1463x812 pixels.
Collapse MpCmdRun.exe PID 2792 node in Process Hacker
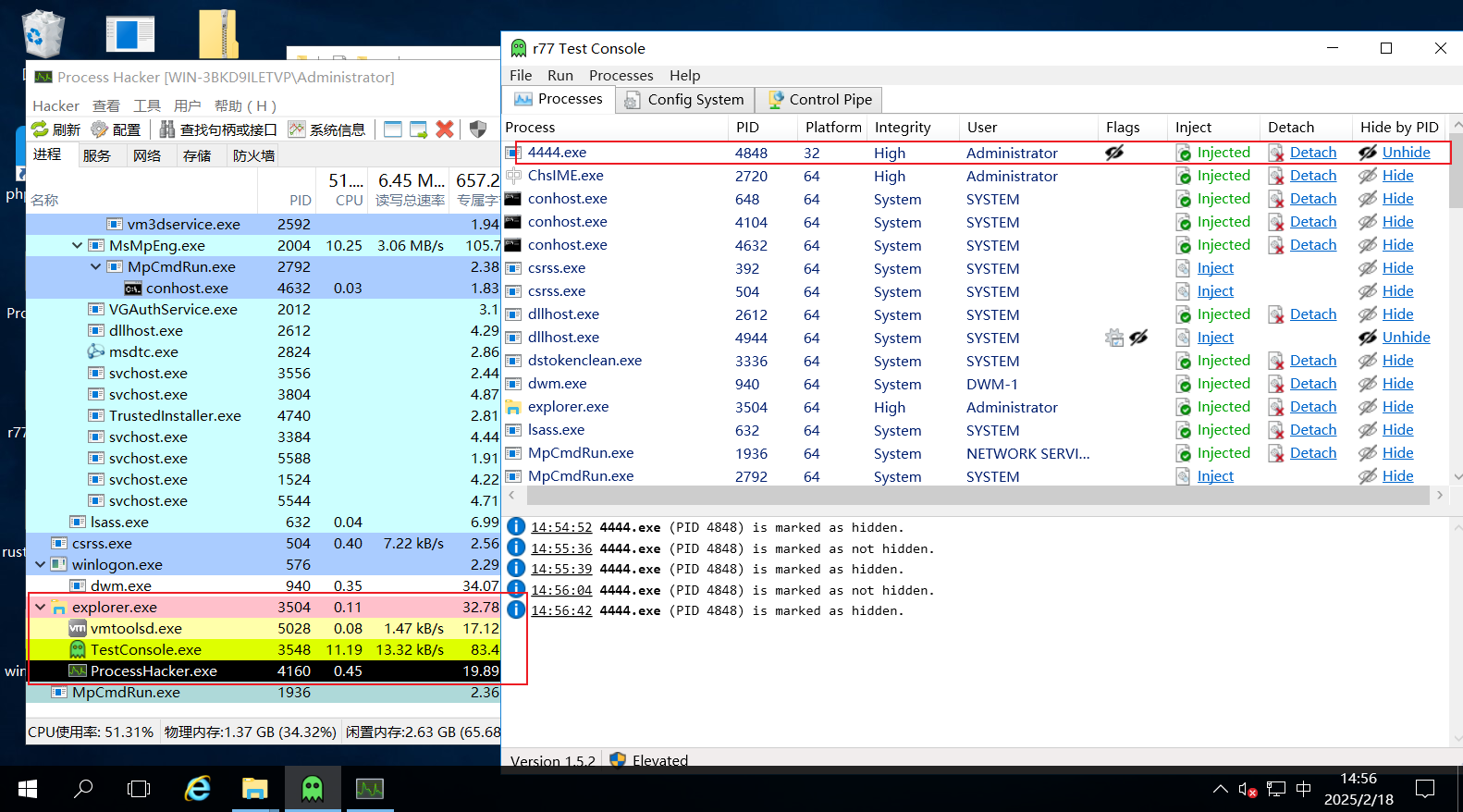(x=96, y=267)
